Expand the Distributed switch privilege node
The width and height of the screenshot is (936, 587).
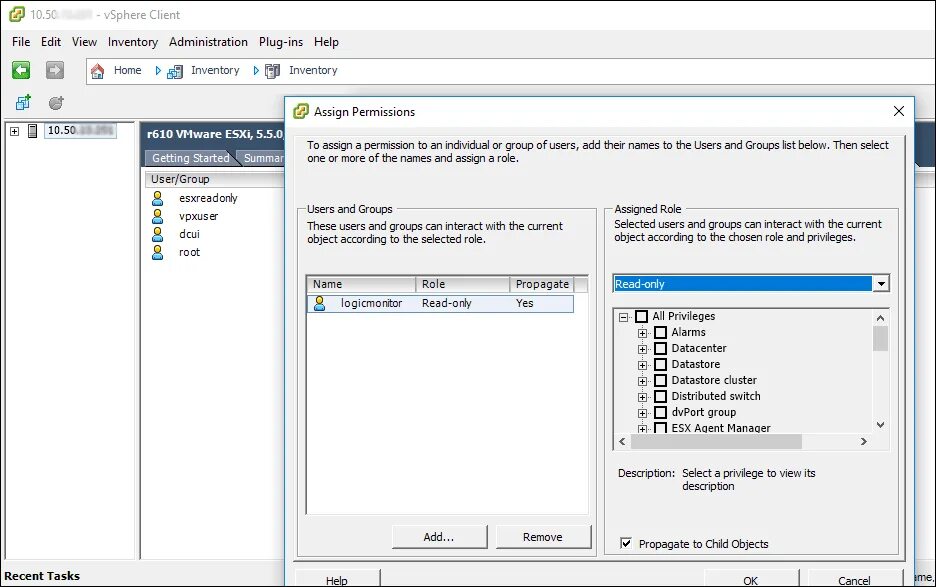click(x=642, y=397)
